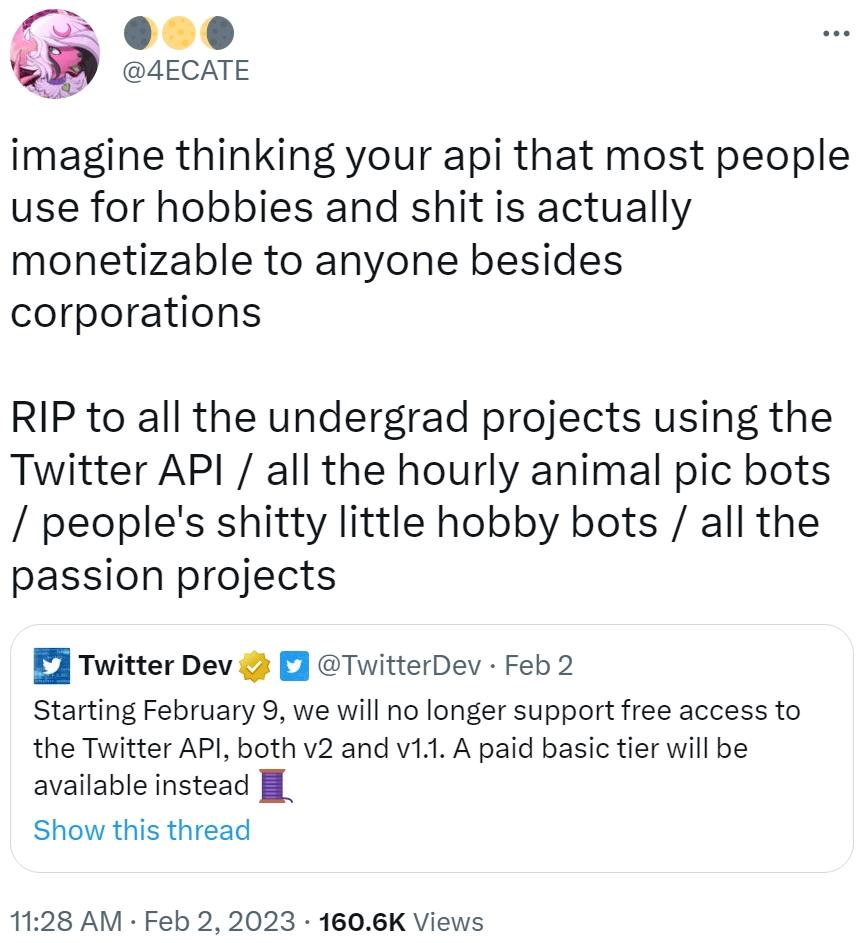Open the profile picture of @4ECATE
The height and width of the screenshot is (943, 863).
point(54,50)
